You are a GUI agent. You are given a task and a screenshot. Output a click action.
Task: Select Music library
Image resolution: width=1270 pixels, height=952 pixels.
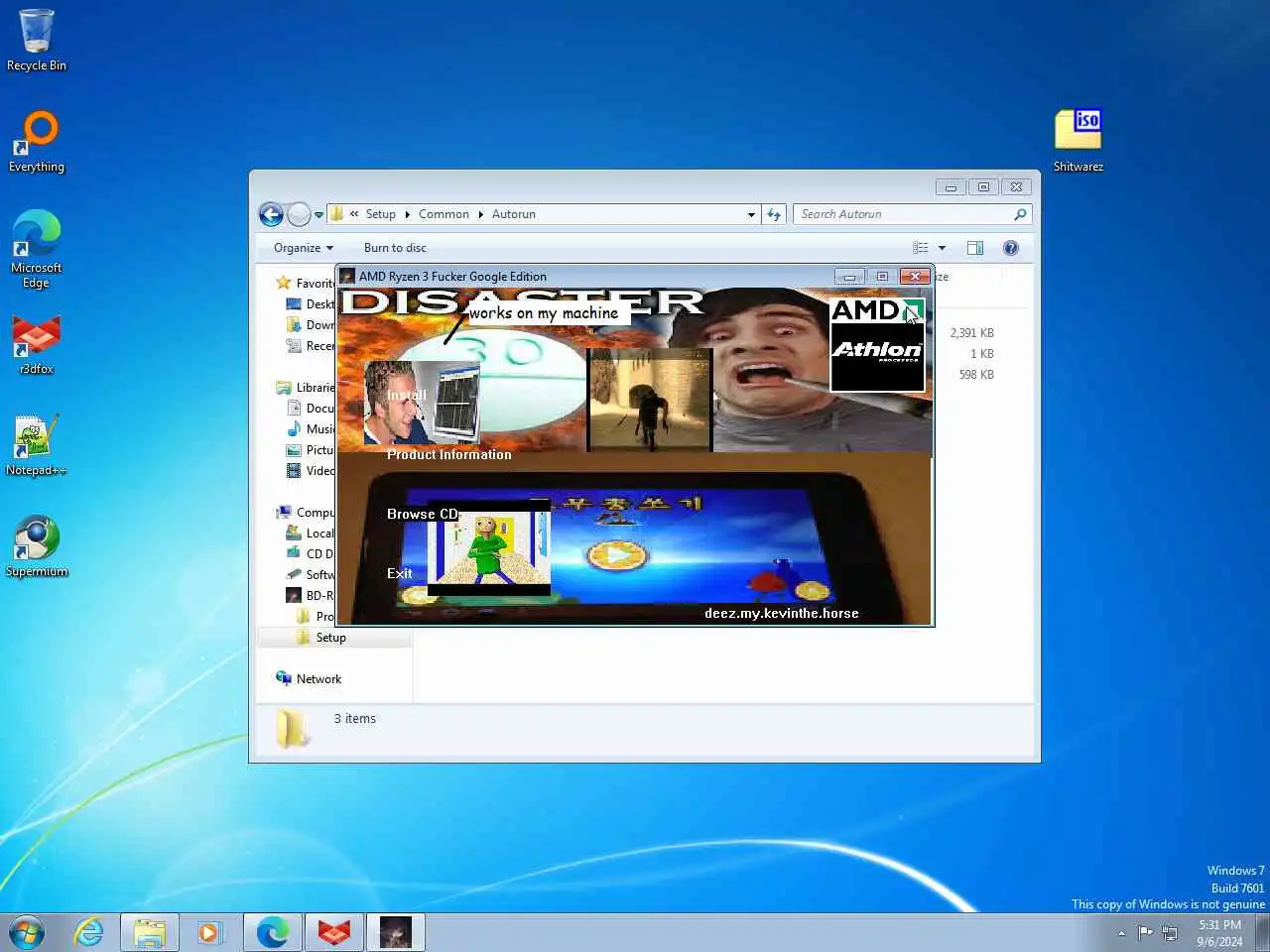click(310, 428)
